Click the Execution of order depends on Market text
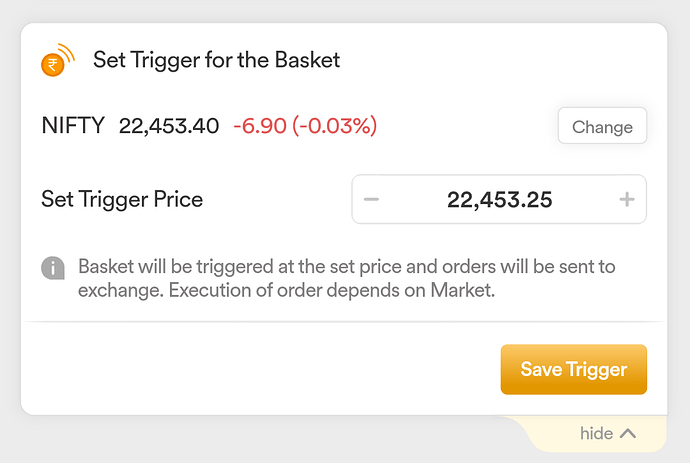Screen dimensions: 690x463 pos(332,290)
